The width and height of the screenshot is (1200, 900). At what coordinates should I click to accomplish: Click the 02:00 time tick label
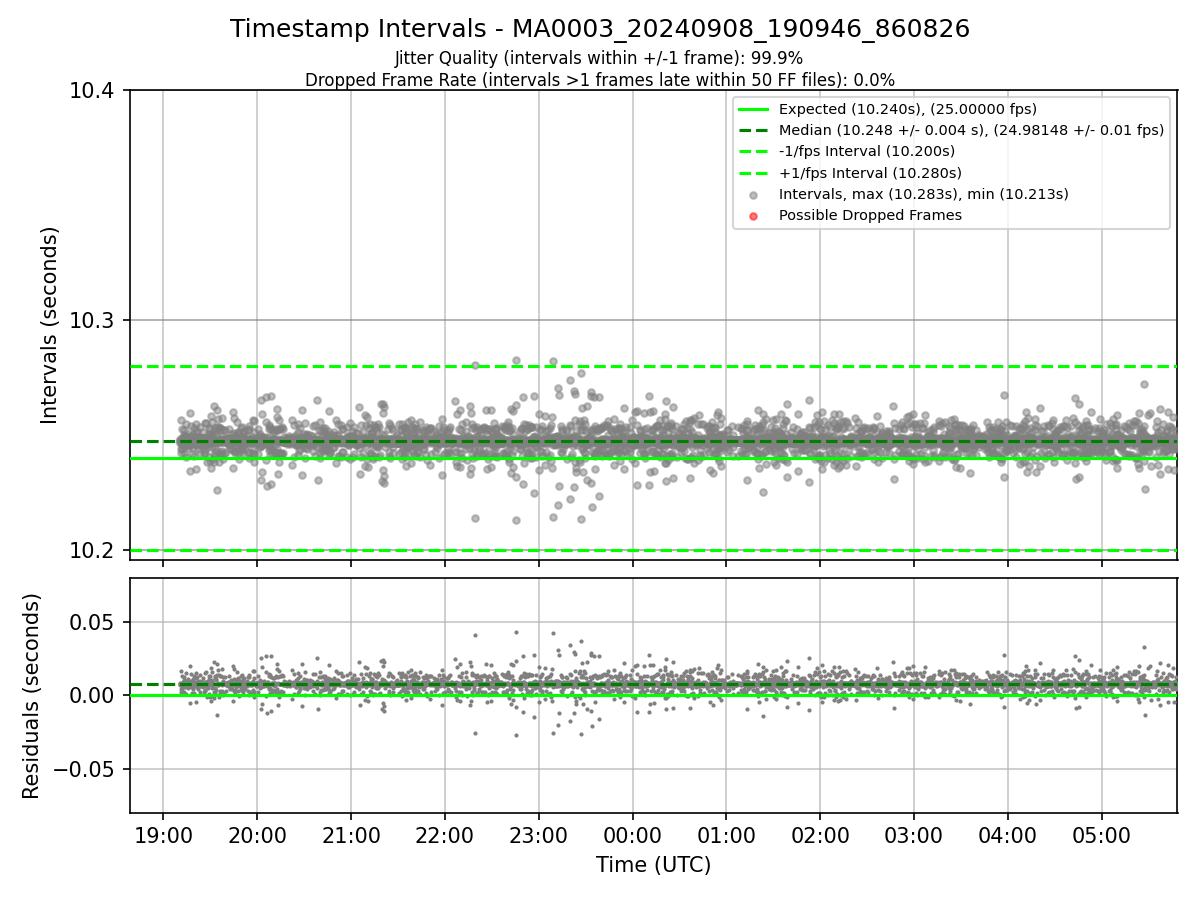pos(820,834)
